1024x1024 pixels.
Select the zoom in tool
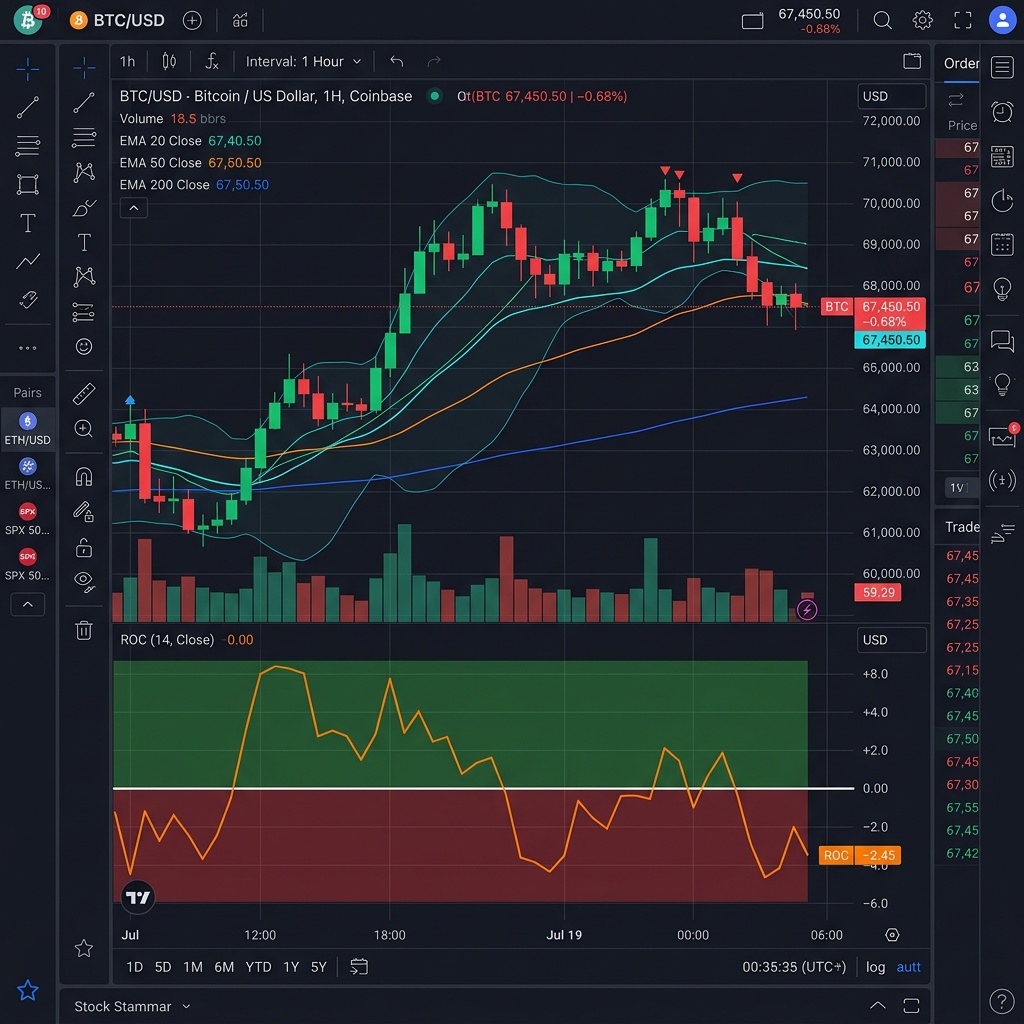pyautogui.click(x=84, y=428)
